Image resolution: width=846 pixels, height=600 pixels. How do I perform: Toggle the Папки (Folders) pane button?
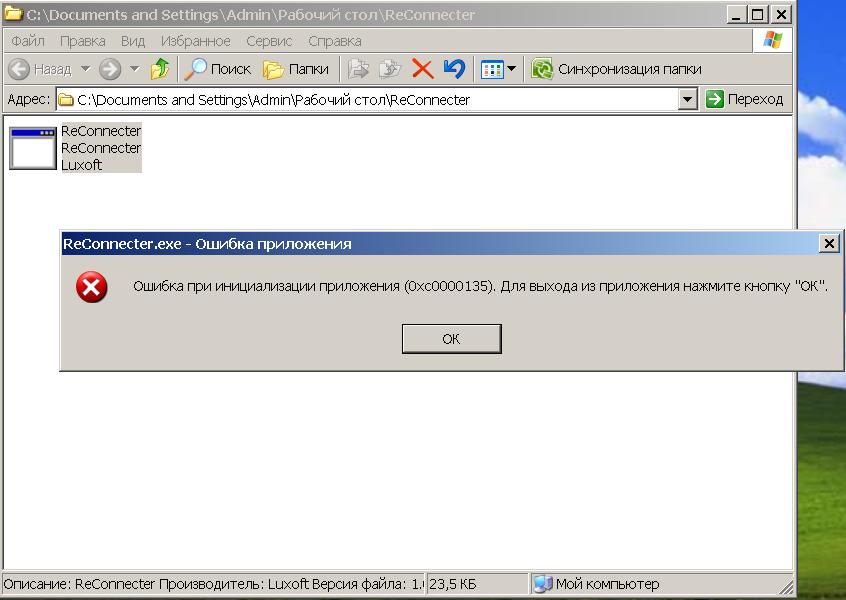coord(297,69)
